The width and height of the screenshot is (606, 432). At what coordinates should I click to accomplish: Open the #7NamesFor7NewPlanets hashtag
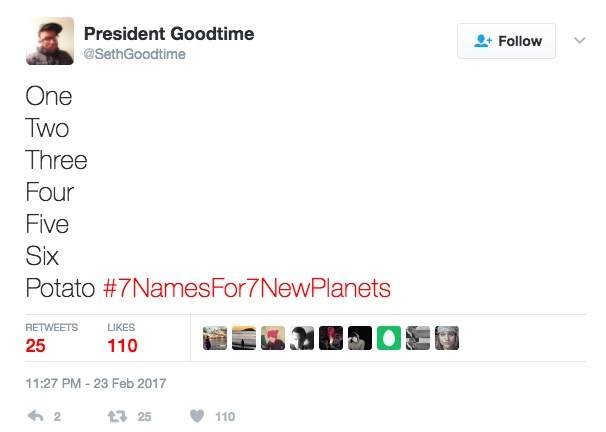247,289
